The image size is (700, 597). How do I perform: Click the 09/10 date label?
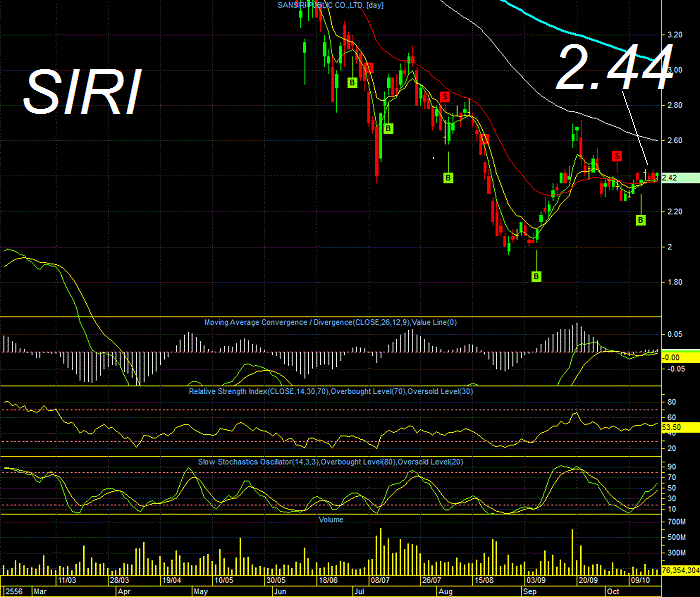[640, 580]
